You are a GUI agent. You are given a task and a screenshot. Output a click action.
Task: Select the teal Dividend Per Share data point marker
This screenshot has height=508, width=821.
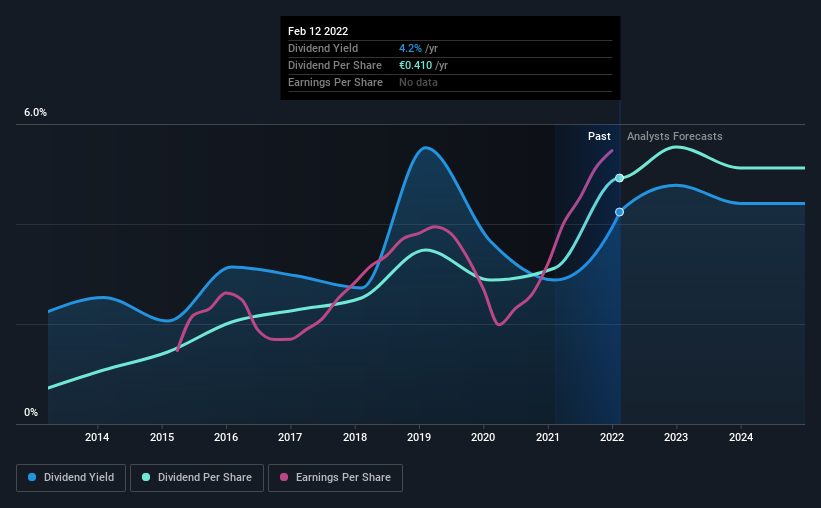pyautogui.click(x=619, y=178)
